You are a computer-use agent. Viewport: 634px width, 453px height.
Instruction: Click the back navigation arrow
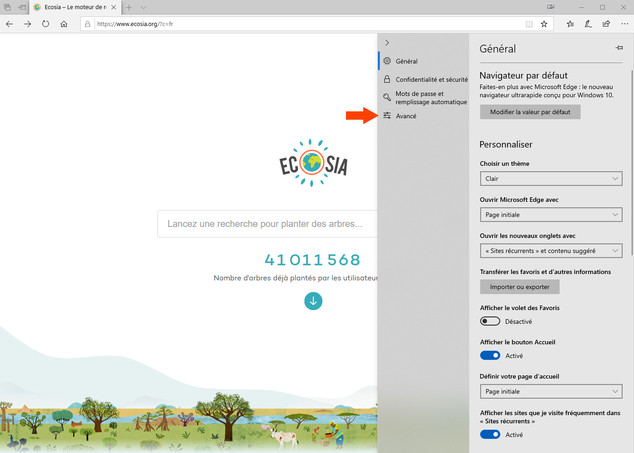click(9, 23)
